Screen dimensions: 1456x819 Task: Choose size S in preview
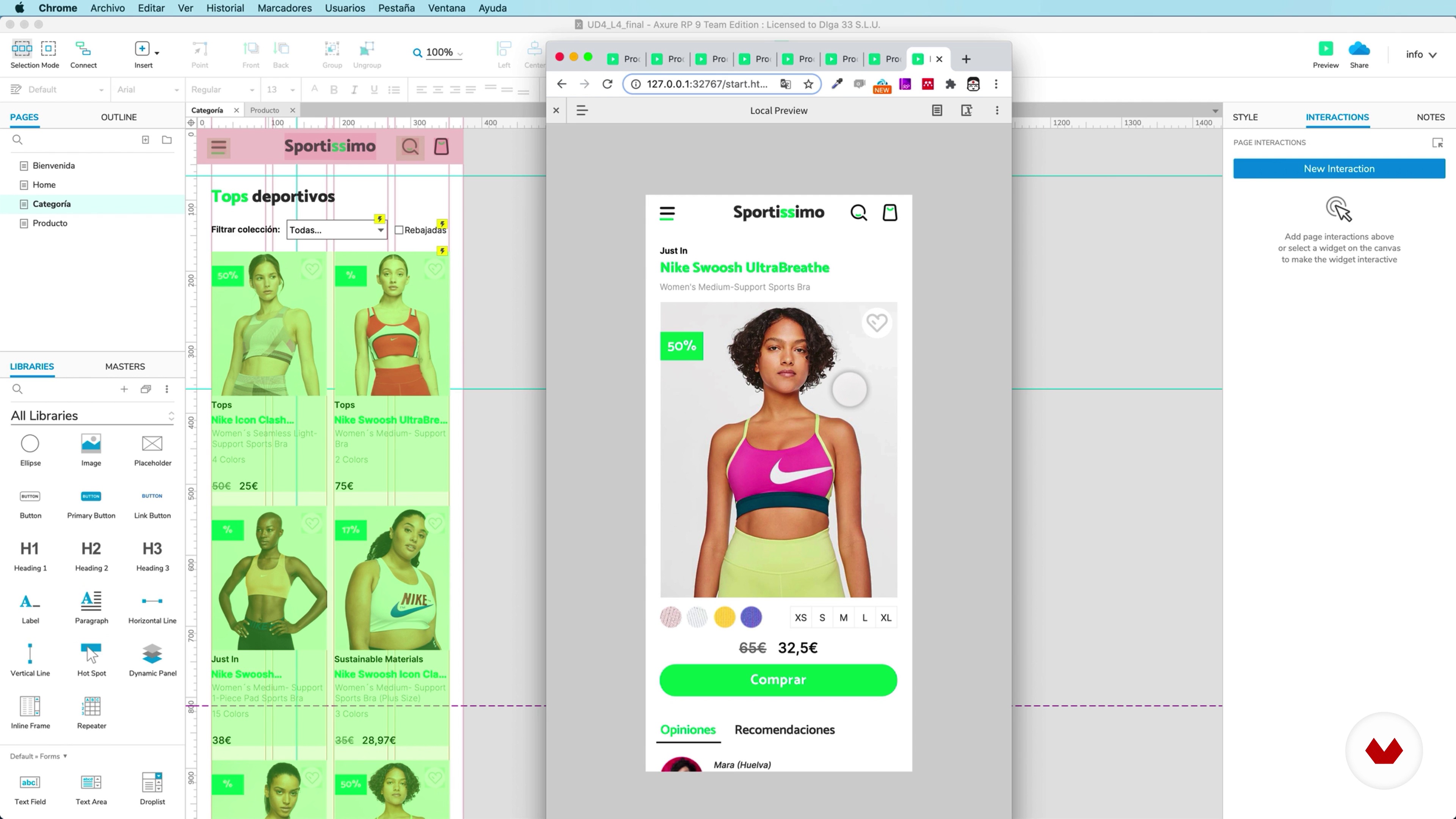(822, 618)
